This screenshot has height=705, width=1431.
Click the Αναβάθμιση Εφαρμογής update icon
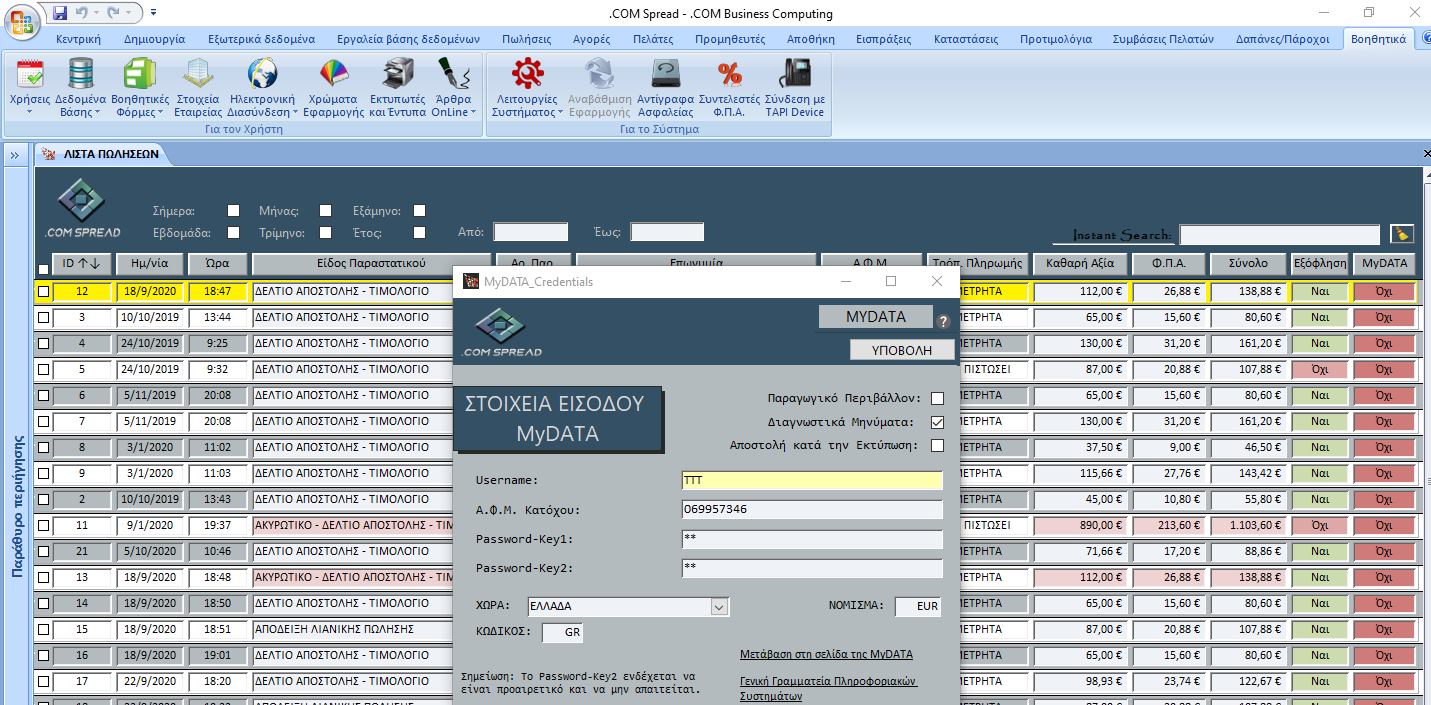599,73
